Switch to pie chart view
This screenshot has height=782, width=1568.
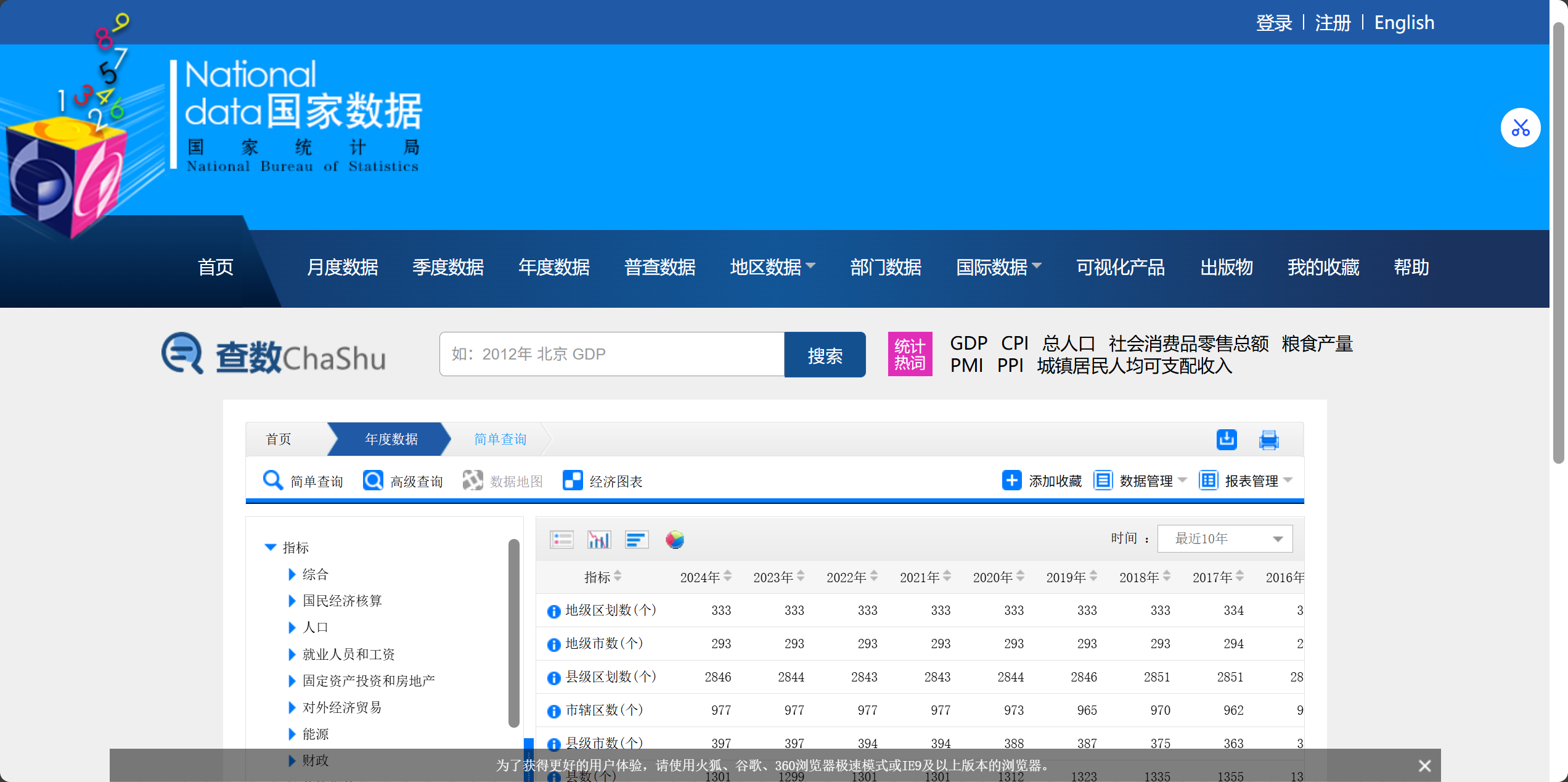tap(674, 539)
